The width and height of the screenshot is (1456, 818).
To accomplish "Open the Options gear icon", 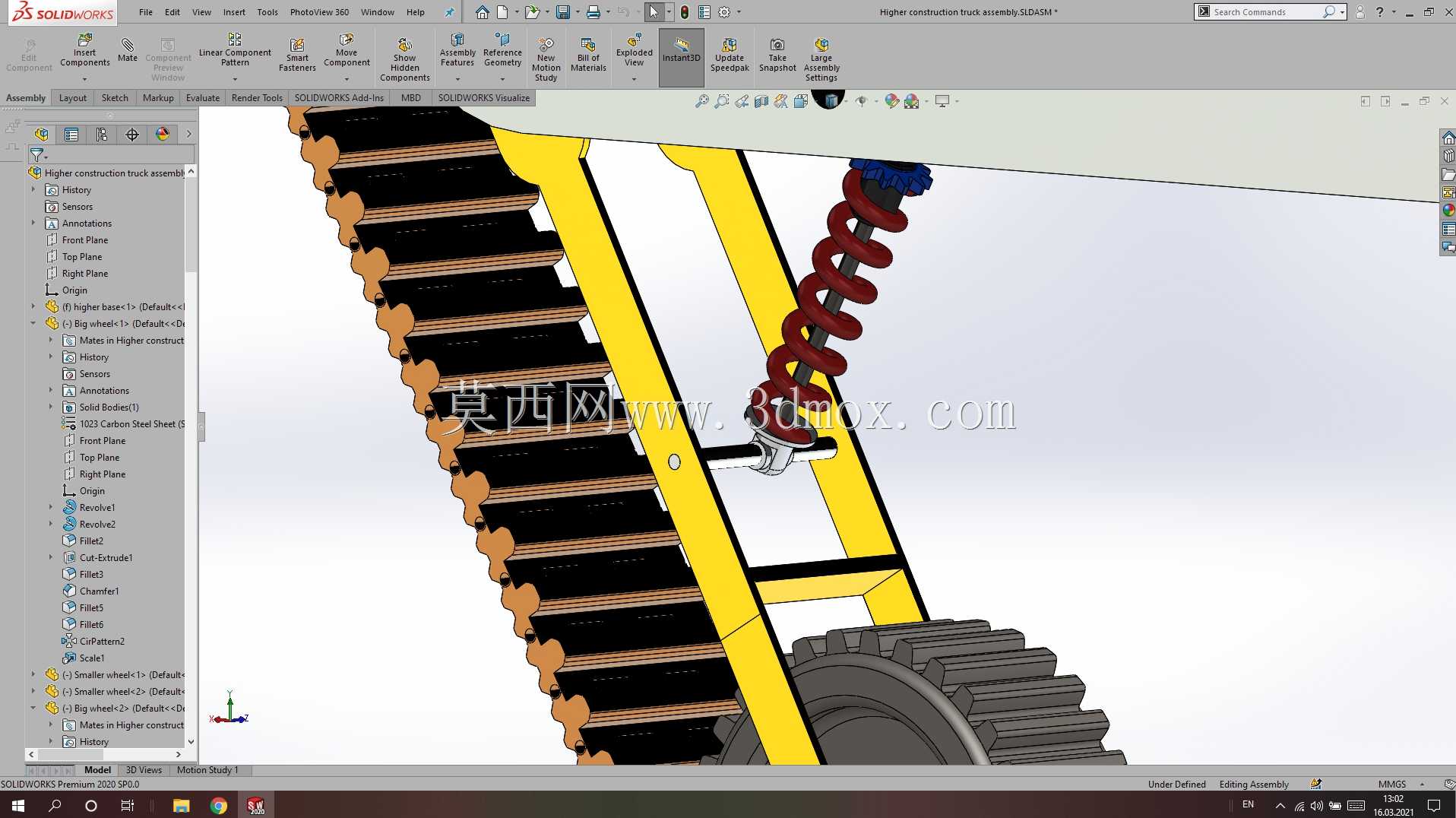I will tap(724, 12).
